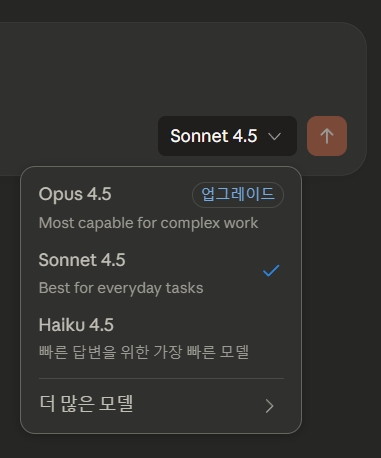
Task: Click the 'Most capable for complex work' description
Action: tap(148, 223)
